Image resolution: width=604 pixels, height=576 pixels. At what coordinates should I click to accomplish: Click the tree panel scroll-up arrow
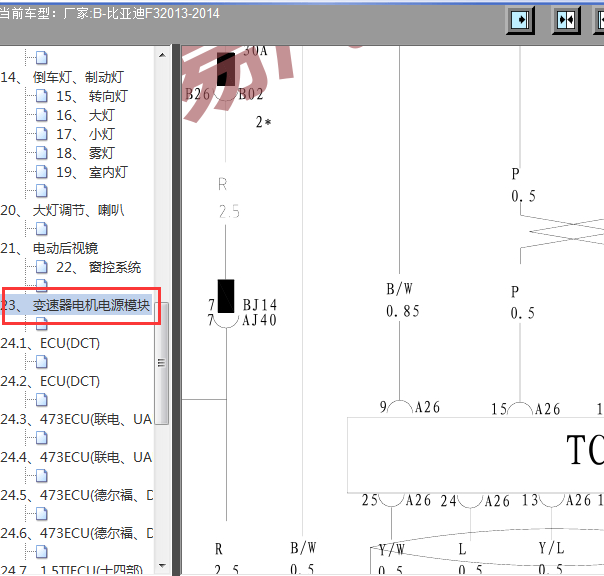click(162, 55)
